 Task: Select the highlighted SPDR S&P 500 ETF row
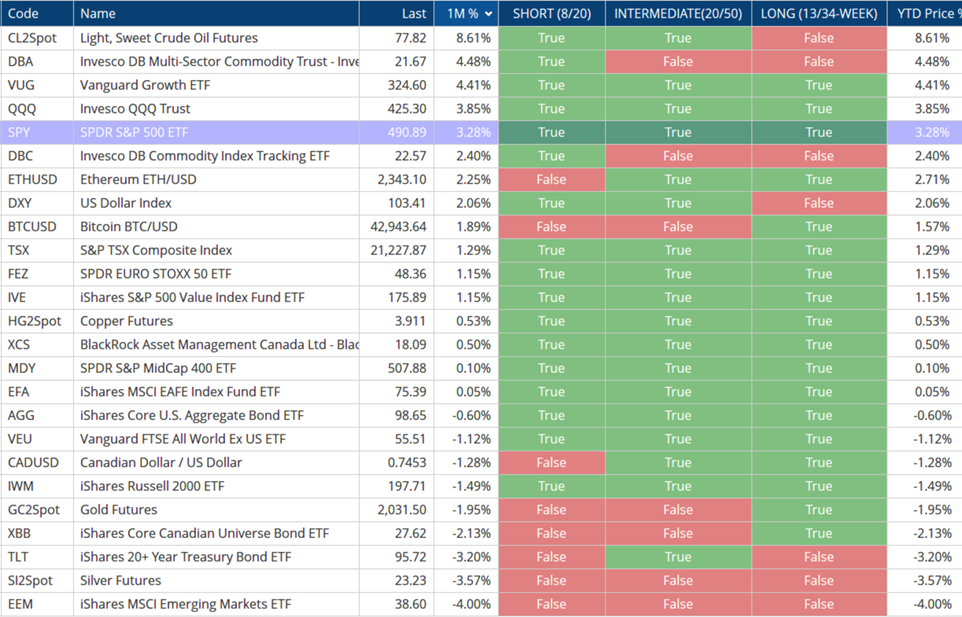[134, 132]
